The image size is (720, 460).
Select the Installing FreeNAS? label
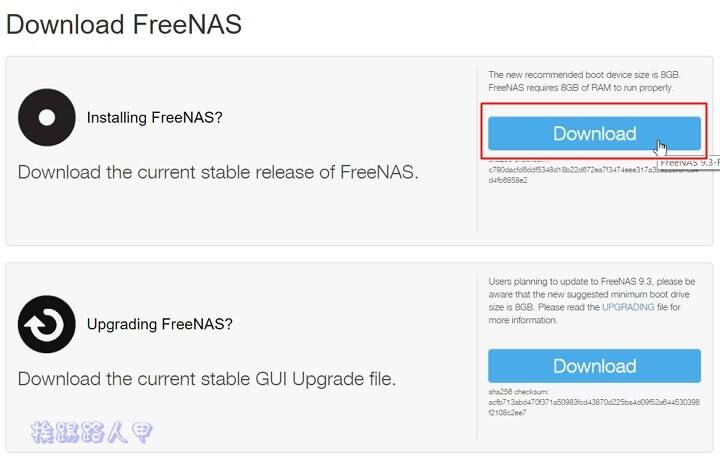tap(155, 118)
